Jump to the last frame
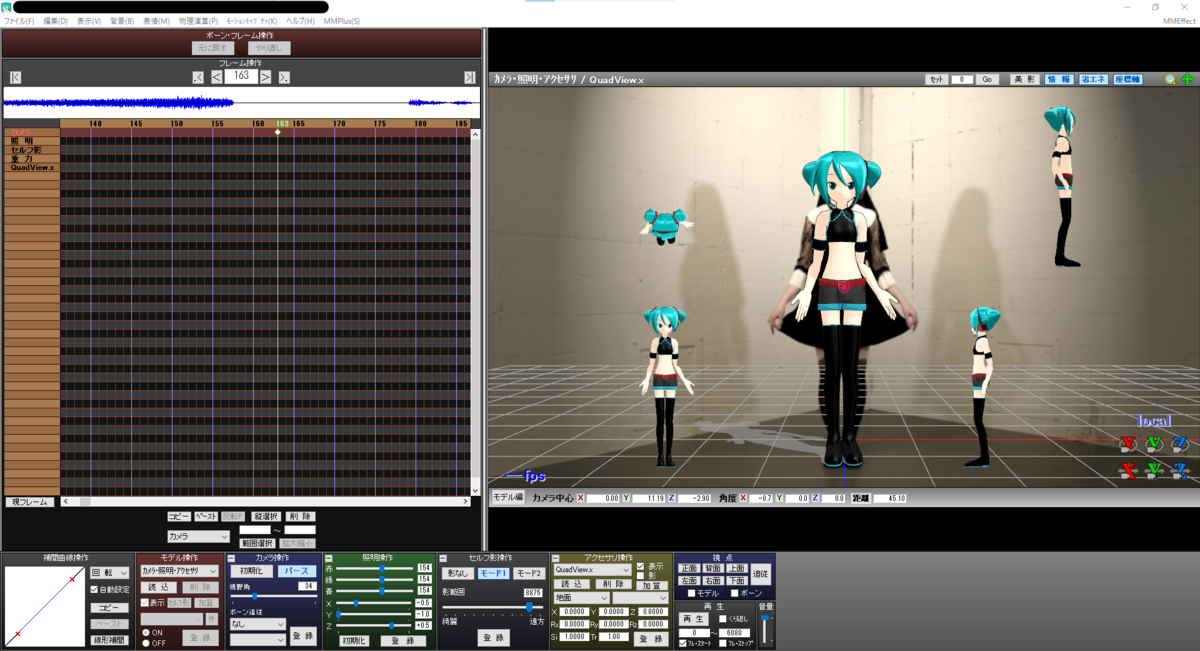 pos(470,77)
